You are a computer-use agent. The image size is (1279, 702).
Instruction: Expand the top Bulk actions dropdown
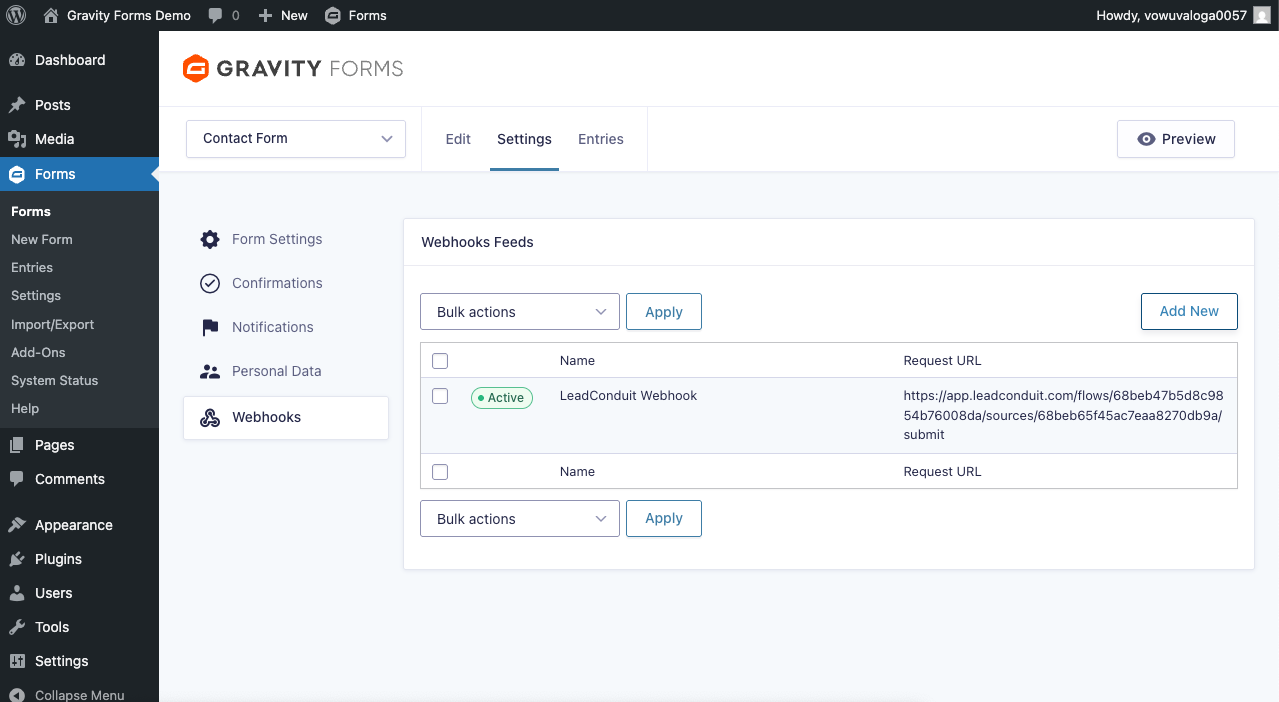click(x=520, y=312)
